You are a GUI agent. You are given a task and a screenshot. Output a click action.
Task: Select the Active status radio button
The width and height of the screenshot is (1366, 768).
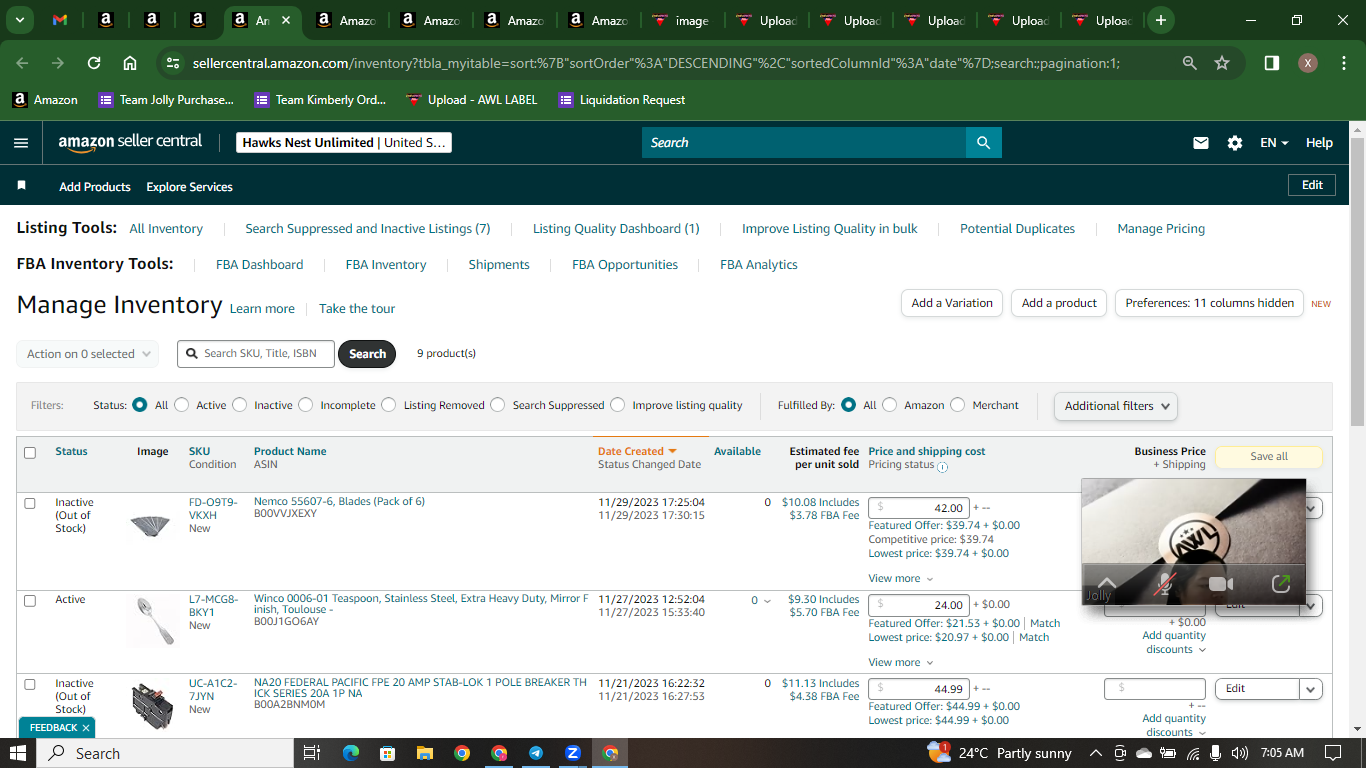tap(181, 405)
